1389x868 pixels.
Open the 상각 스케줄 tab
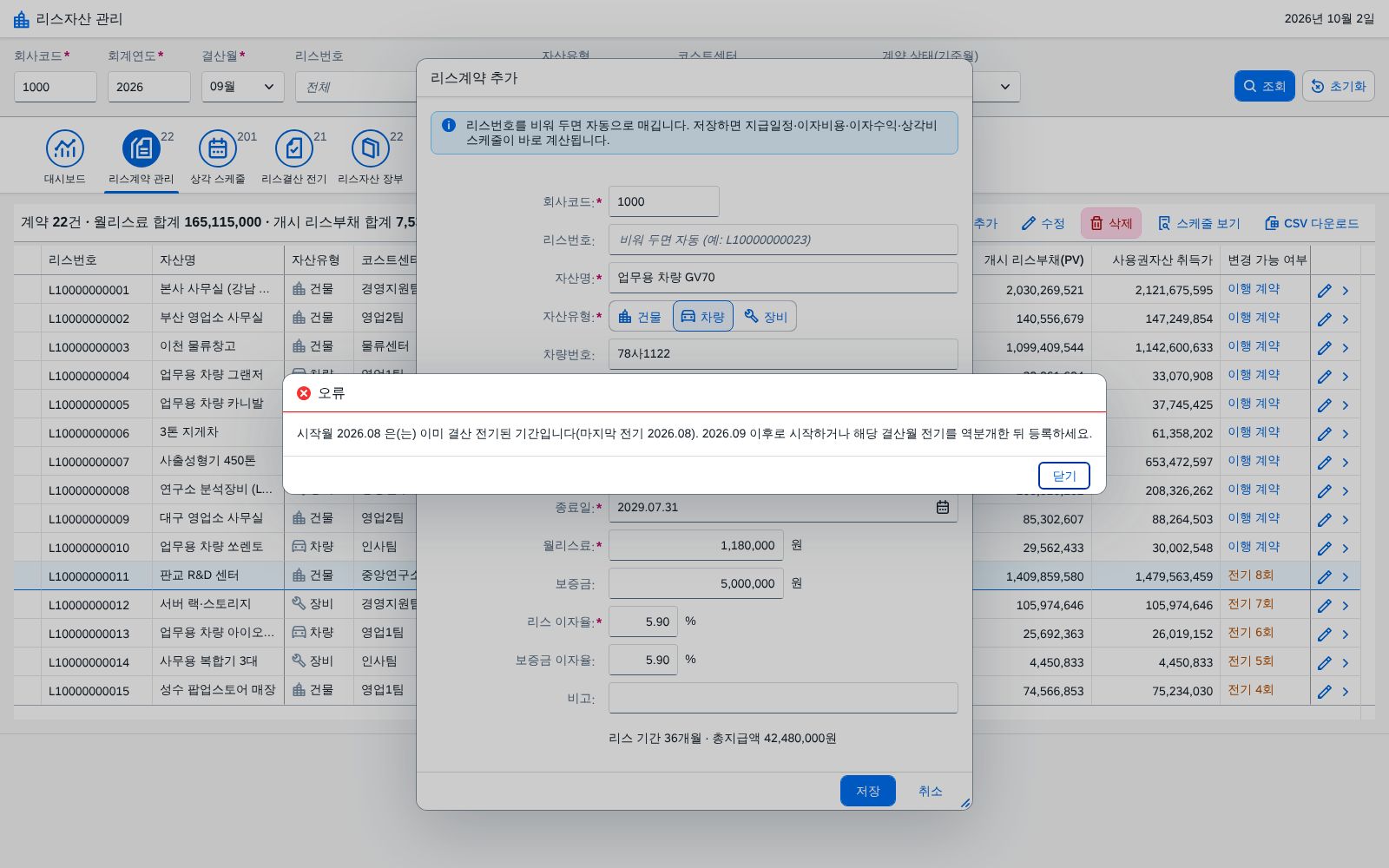coord(218,157)
